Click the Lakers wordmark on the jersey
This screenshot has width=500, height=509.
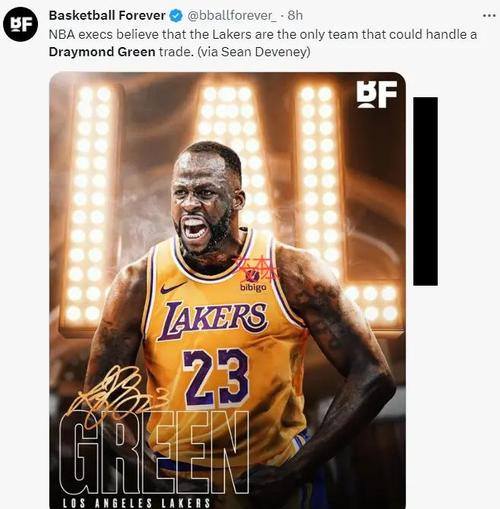point(212,320)
